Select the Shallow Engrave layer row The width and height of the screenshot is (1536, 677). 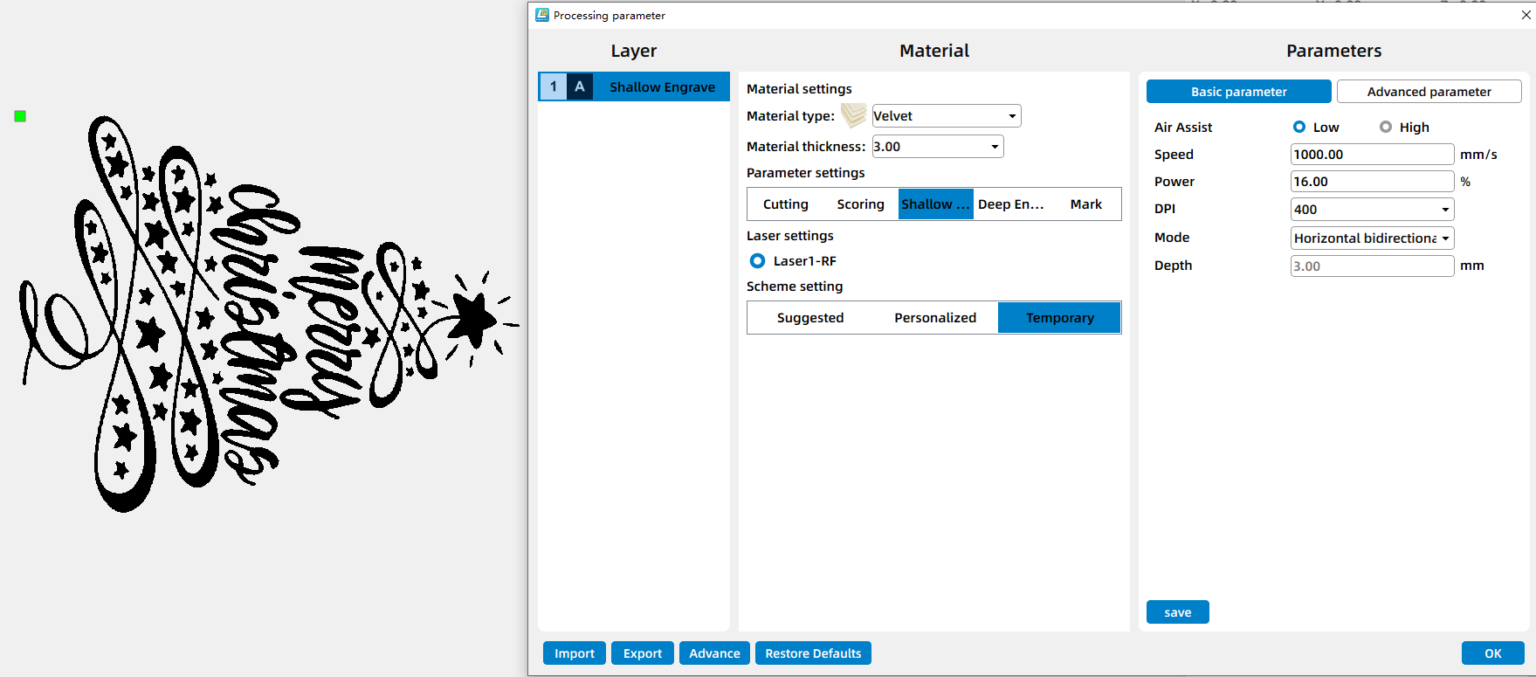pyautogui.click(x=661, y=87)
